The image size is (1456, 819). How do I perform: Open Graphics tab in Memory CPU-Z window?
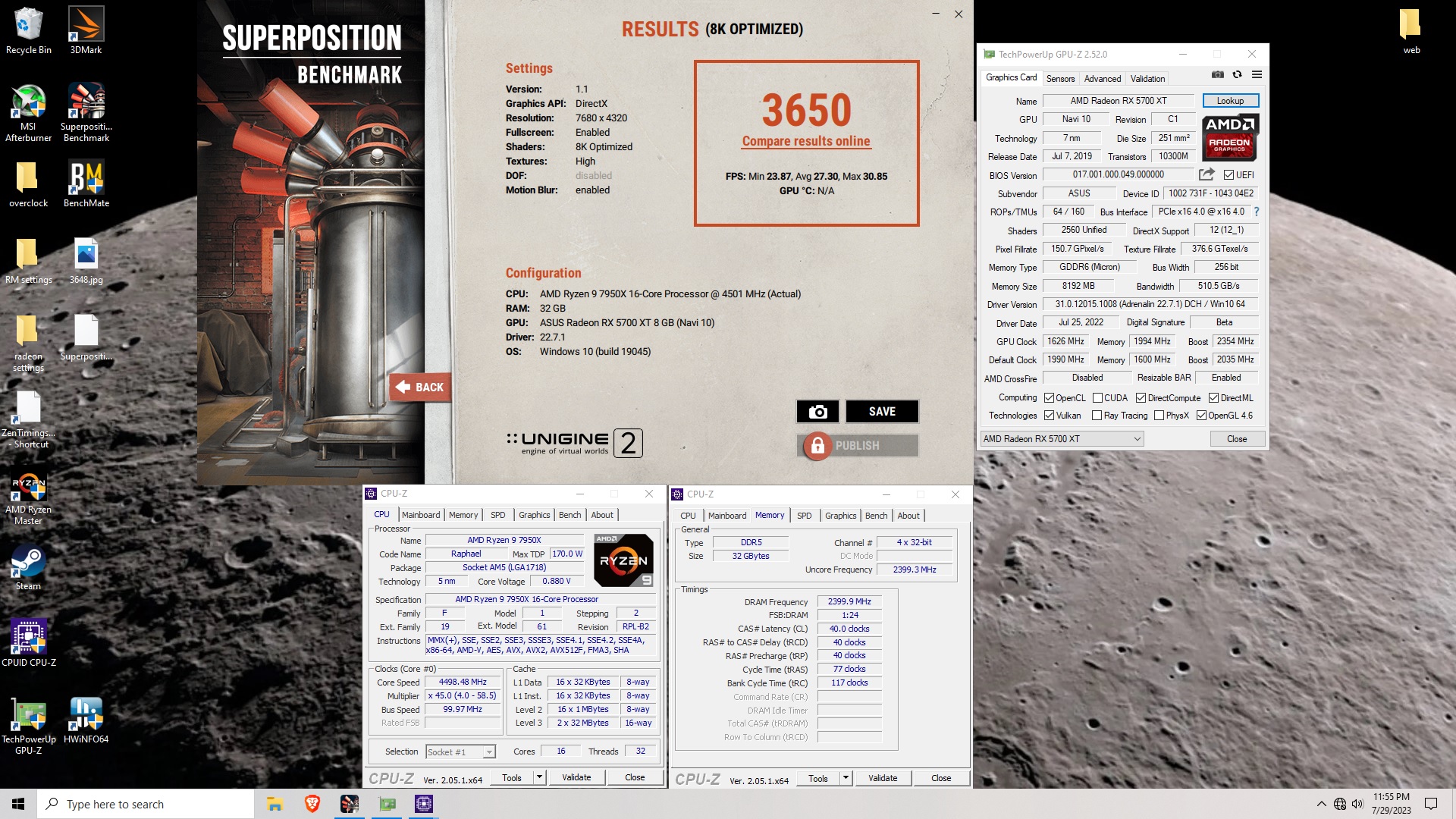(840, 516)
